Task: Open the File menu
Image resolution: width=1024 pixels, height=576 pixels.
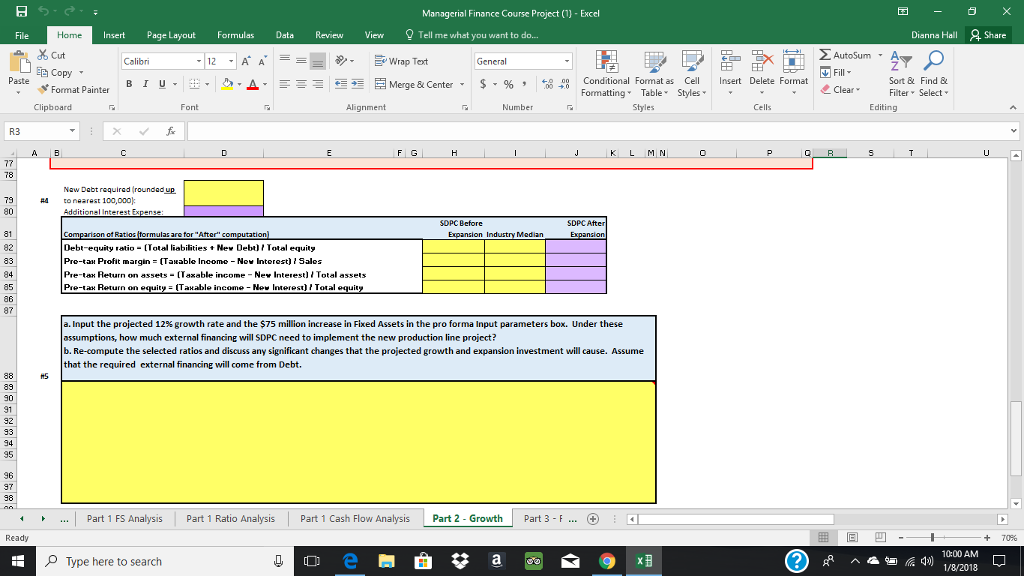Action: tap(22, 35)
